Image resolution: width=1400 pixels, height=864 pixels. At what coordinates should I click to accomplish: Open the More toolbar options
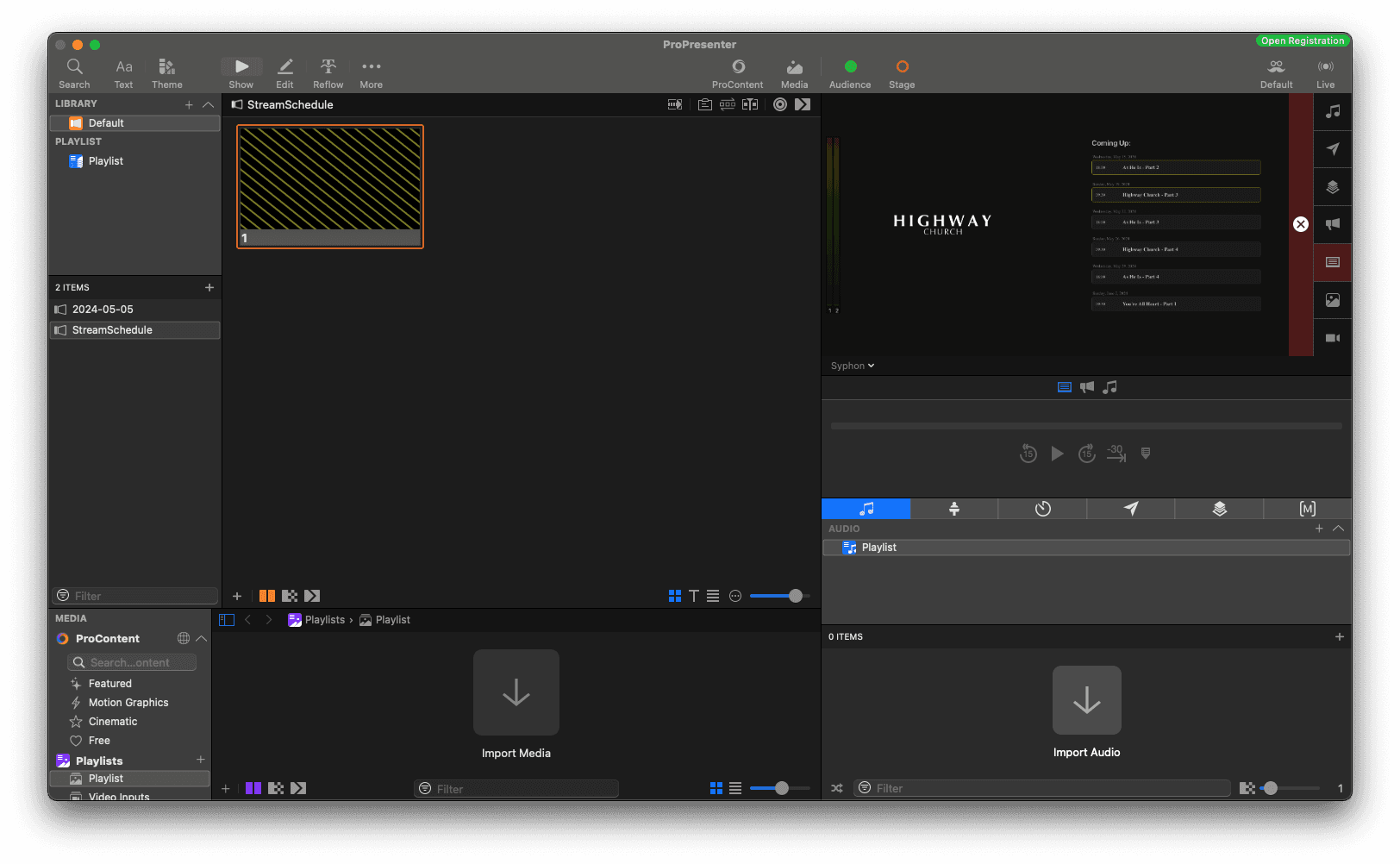[372, 73]
